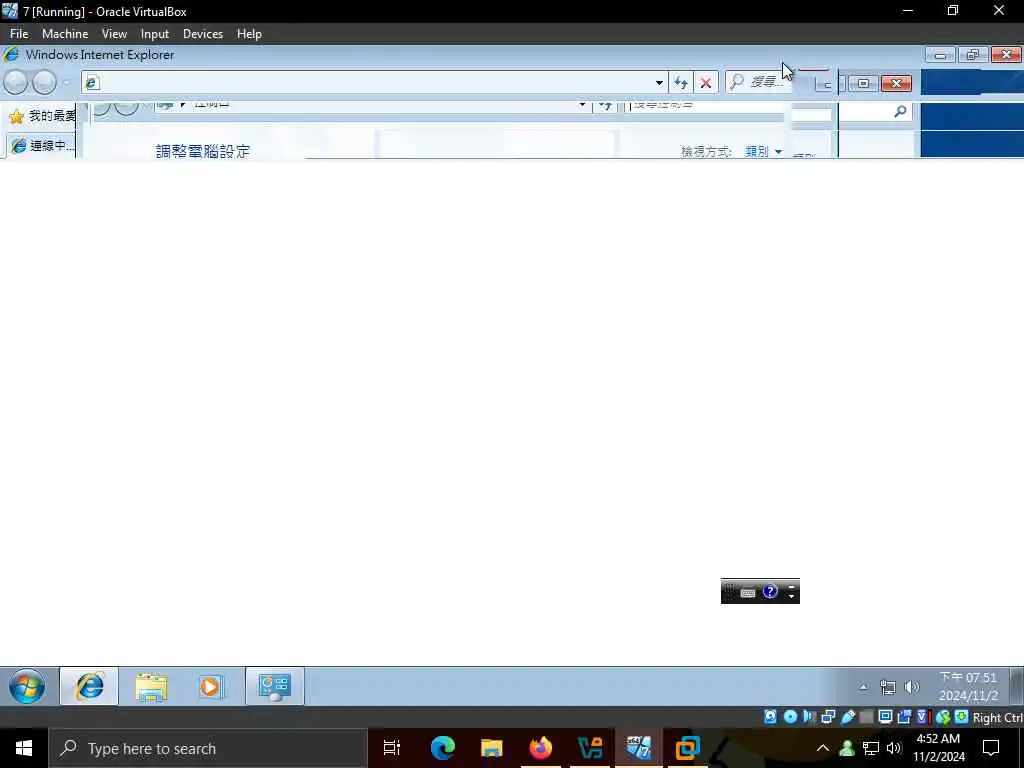
Task: Click the green keyboard capture arrow icon
Action: (961, 717)
